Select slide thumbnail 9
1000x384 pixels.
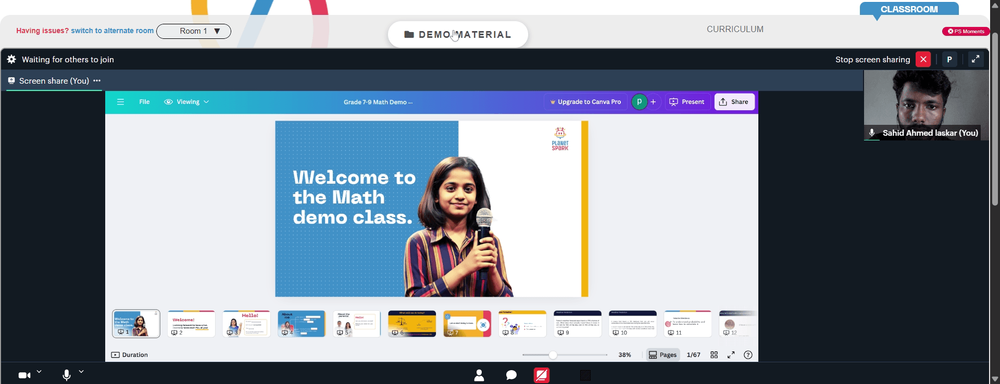(577, 323)
